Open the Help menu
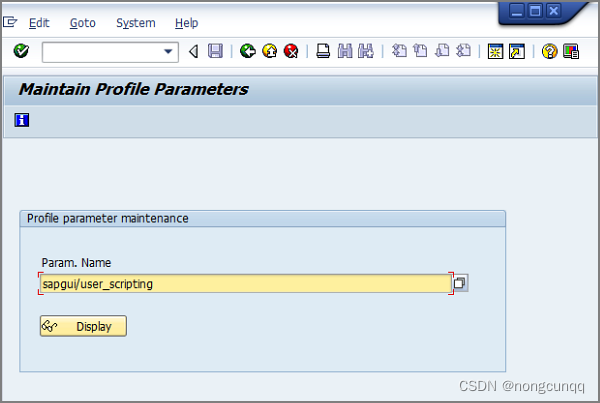The width and height of the screenshot is (600, 403). (186, 23)
